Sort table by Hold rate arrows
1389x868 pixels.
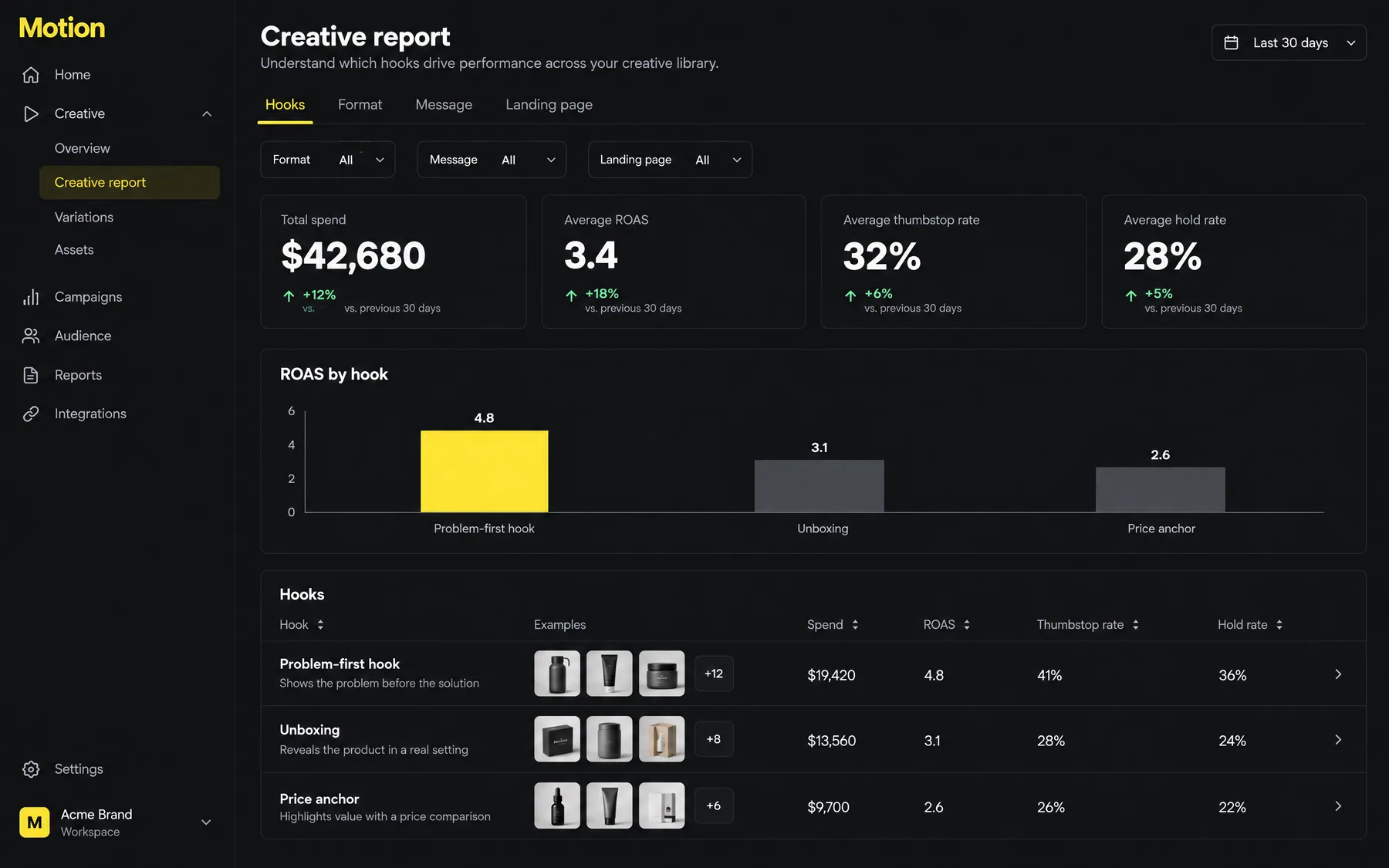click(1279, 625)
